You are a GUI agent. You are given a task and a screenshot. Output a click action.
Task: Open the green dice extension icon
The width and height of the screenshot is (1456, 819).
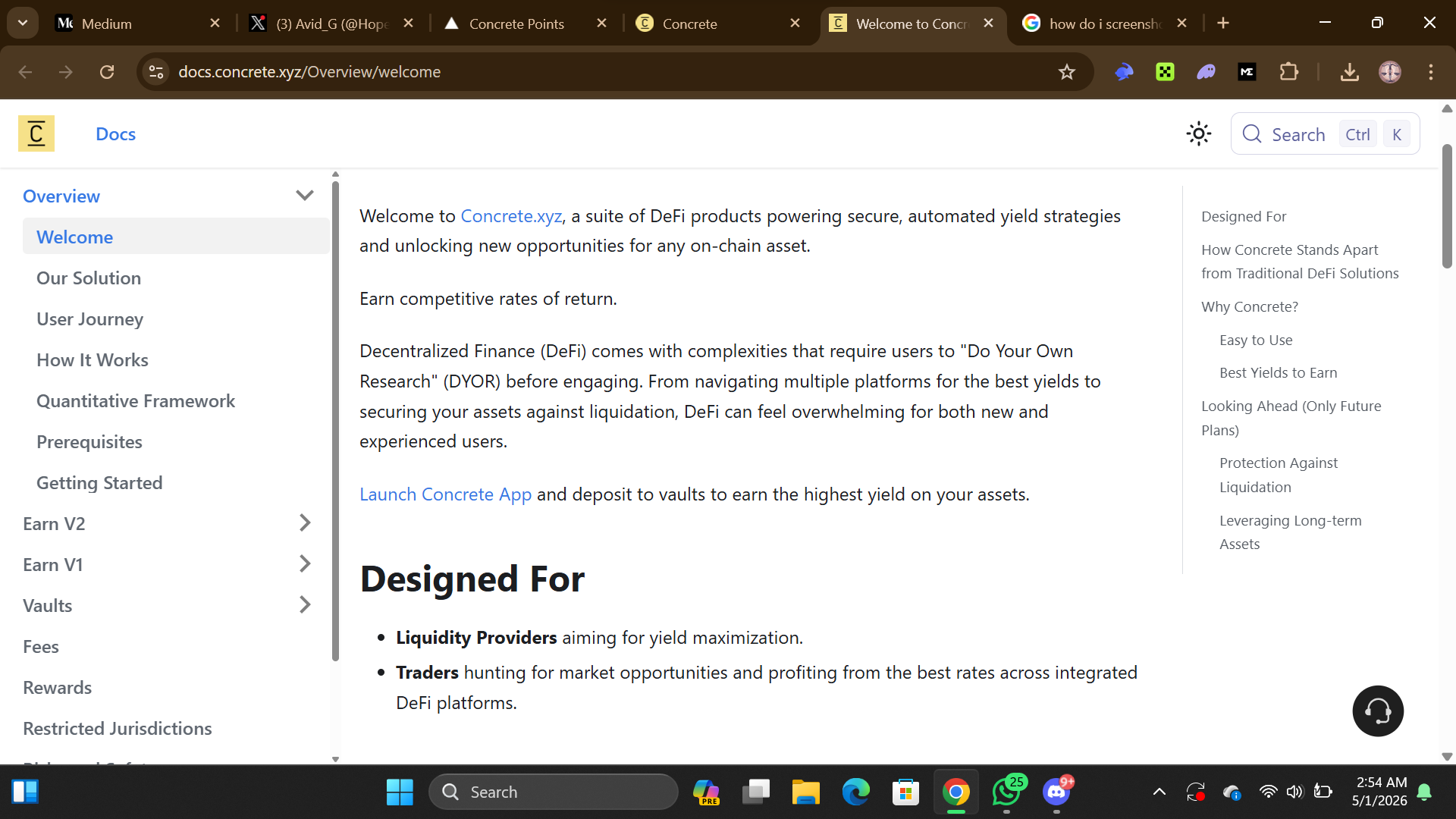1165,72
